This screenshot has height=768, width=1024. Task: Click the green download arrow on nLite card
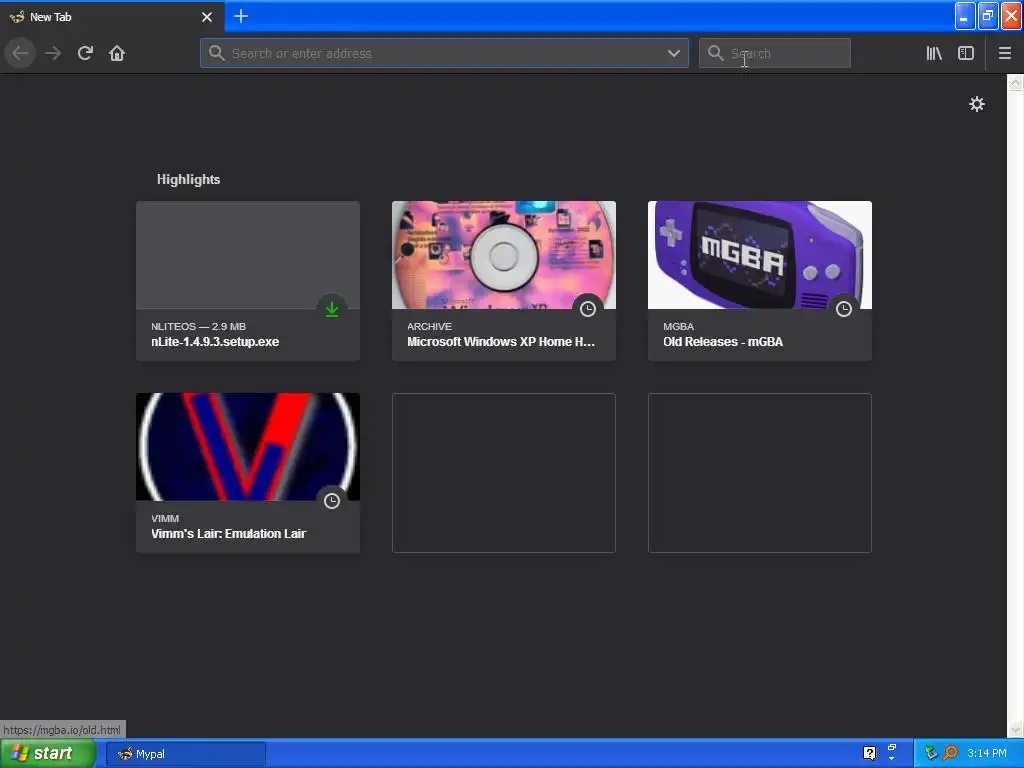click(332, 309)
